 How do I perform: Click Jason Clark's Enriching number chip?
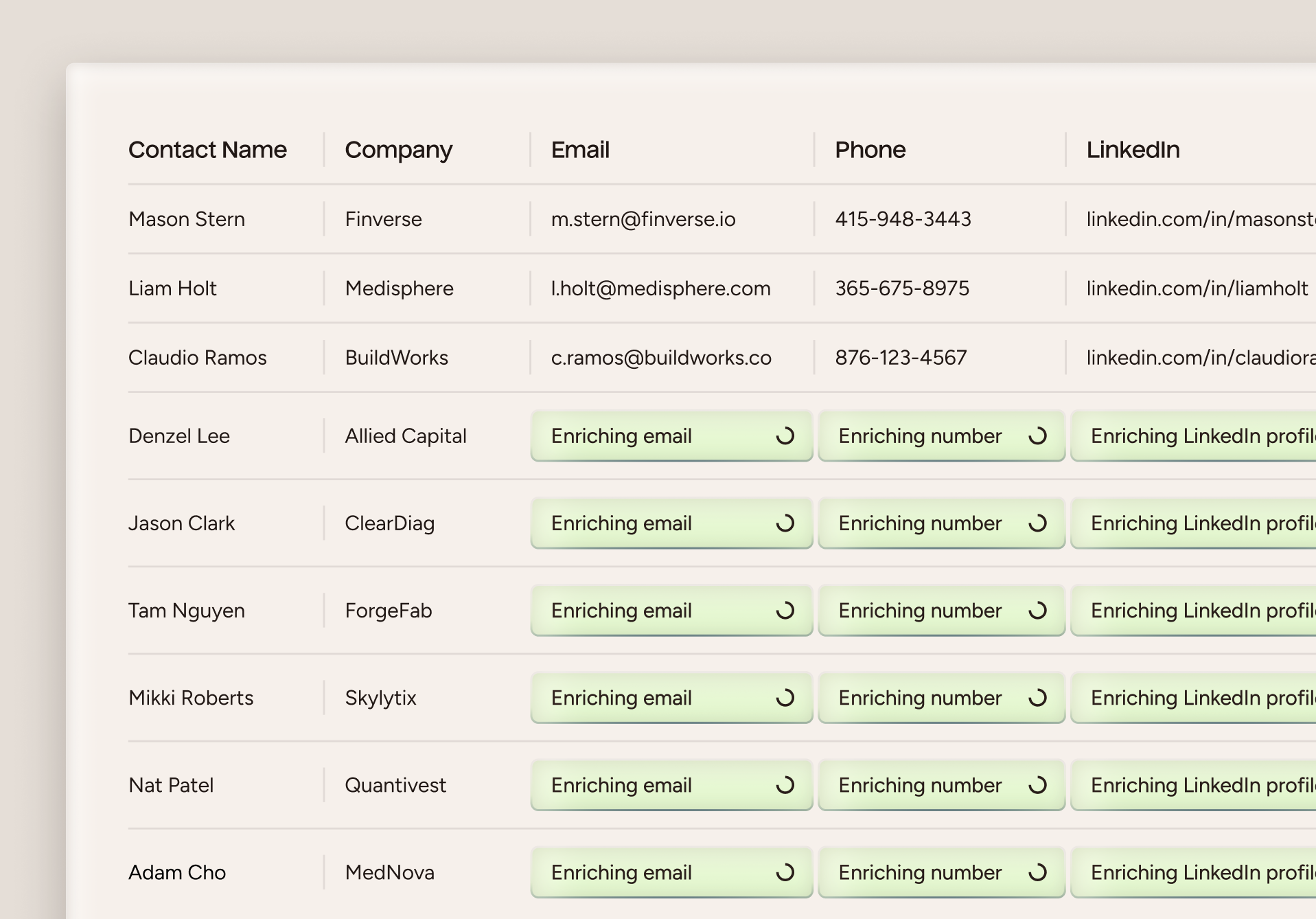tap(942, 523)
